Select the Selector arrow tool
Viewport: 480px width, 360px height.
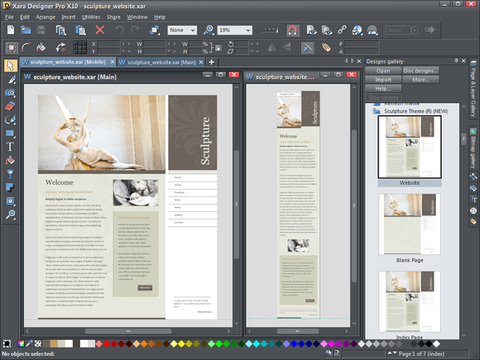(10, 66)
